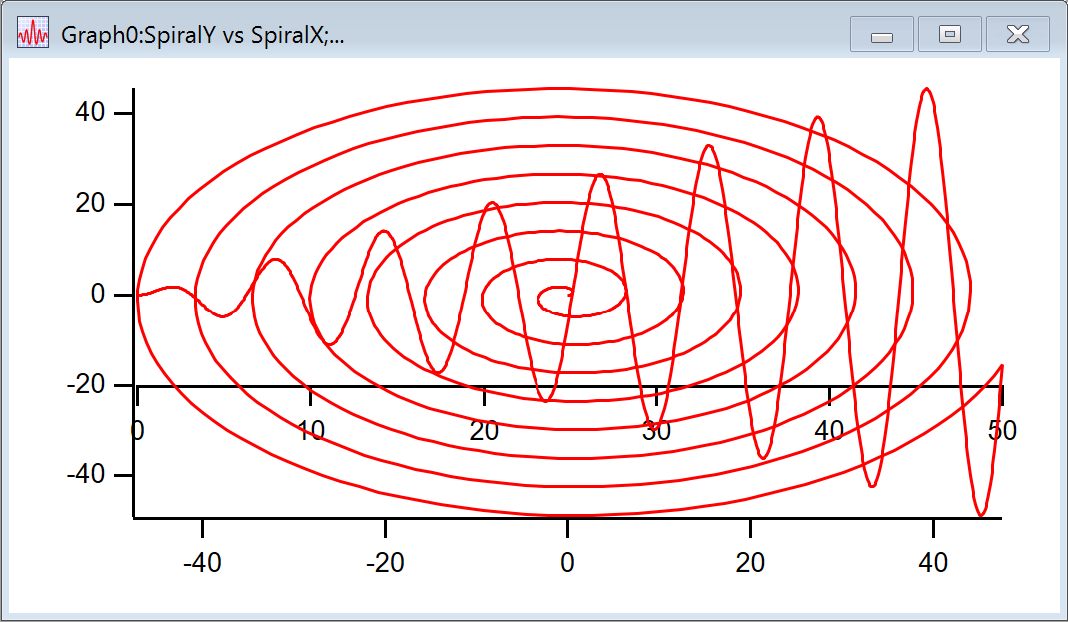1068x622 pixels.
Task: Close the Graph0 graph window
Action: point(1017,35)
